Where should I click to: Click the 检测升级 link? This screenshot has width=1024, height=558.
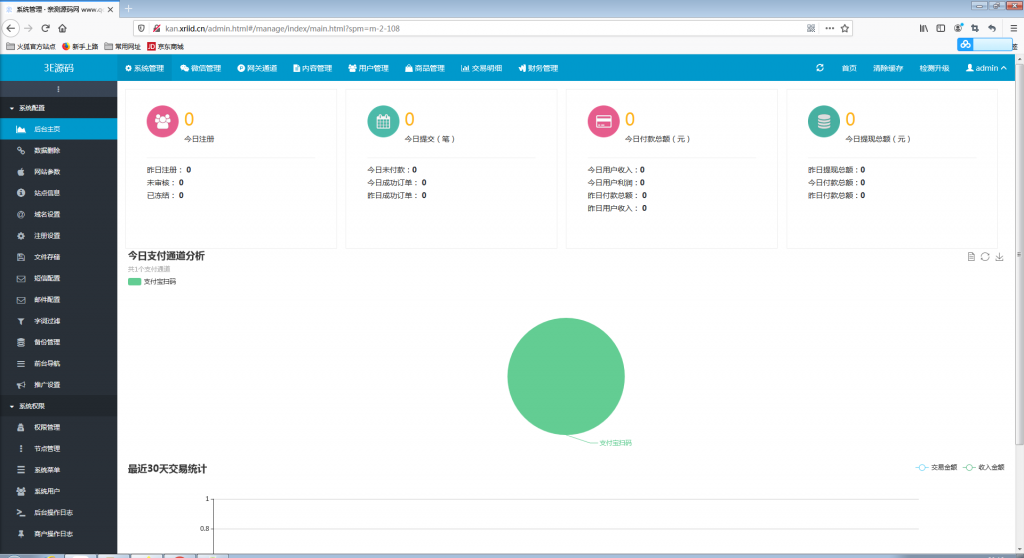tap(933, 68)
